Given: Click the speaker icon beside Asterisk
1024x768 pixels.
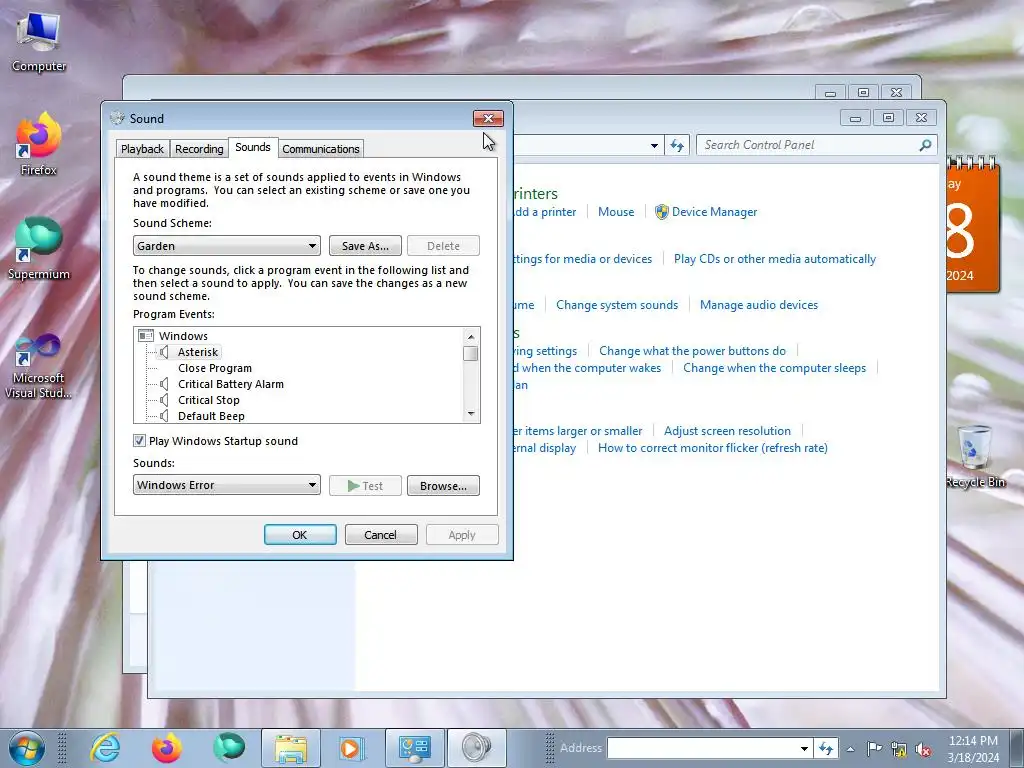Looking at the screenshot, I should [164, 352].
